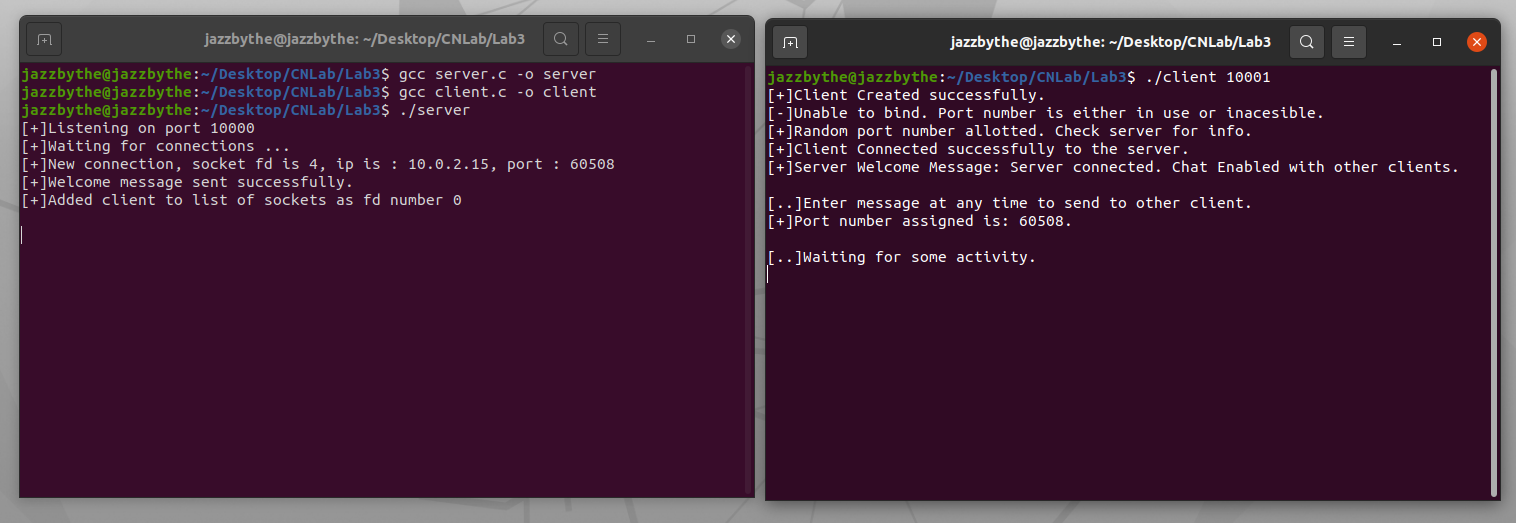Viewport: 1516px width, 523px height.
Task: Close the server terminal window
Action: pyautogui.click(x=731, y=39)
